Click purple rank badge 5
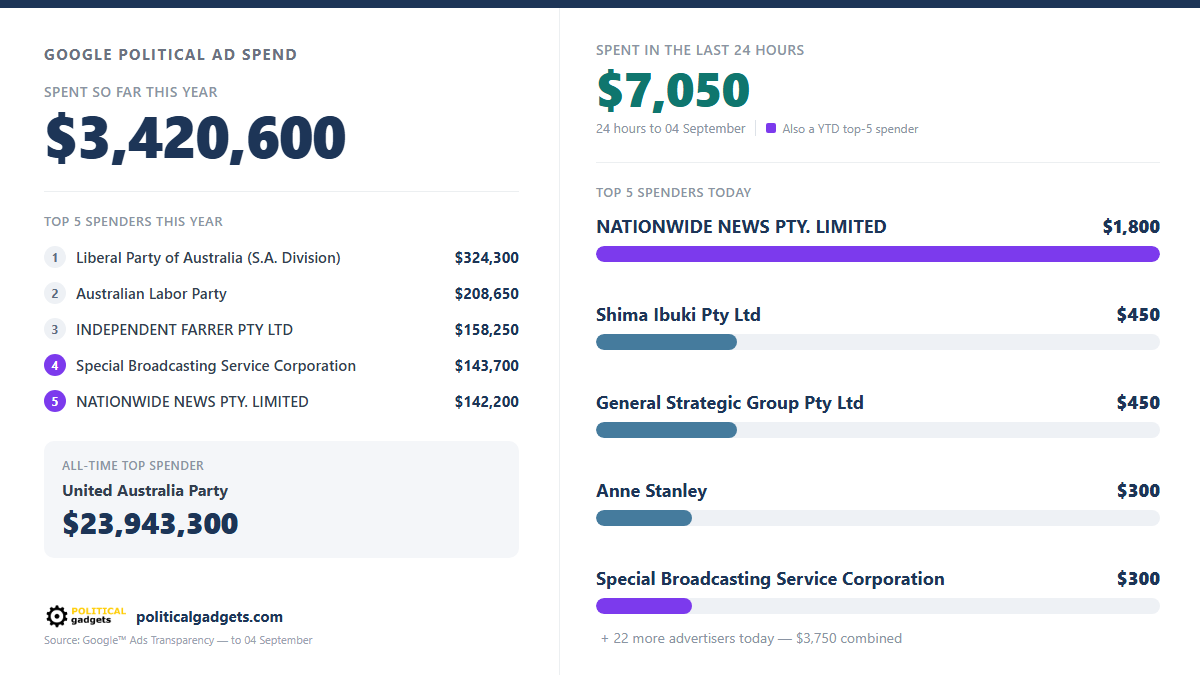The width and height of the screenshot is (1200, 675). 55,402
